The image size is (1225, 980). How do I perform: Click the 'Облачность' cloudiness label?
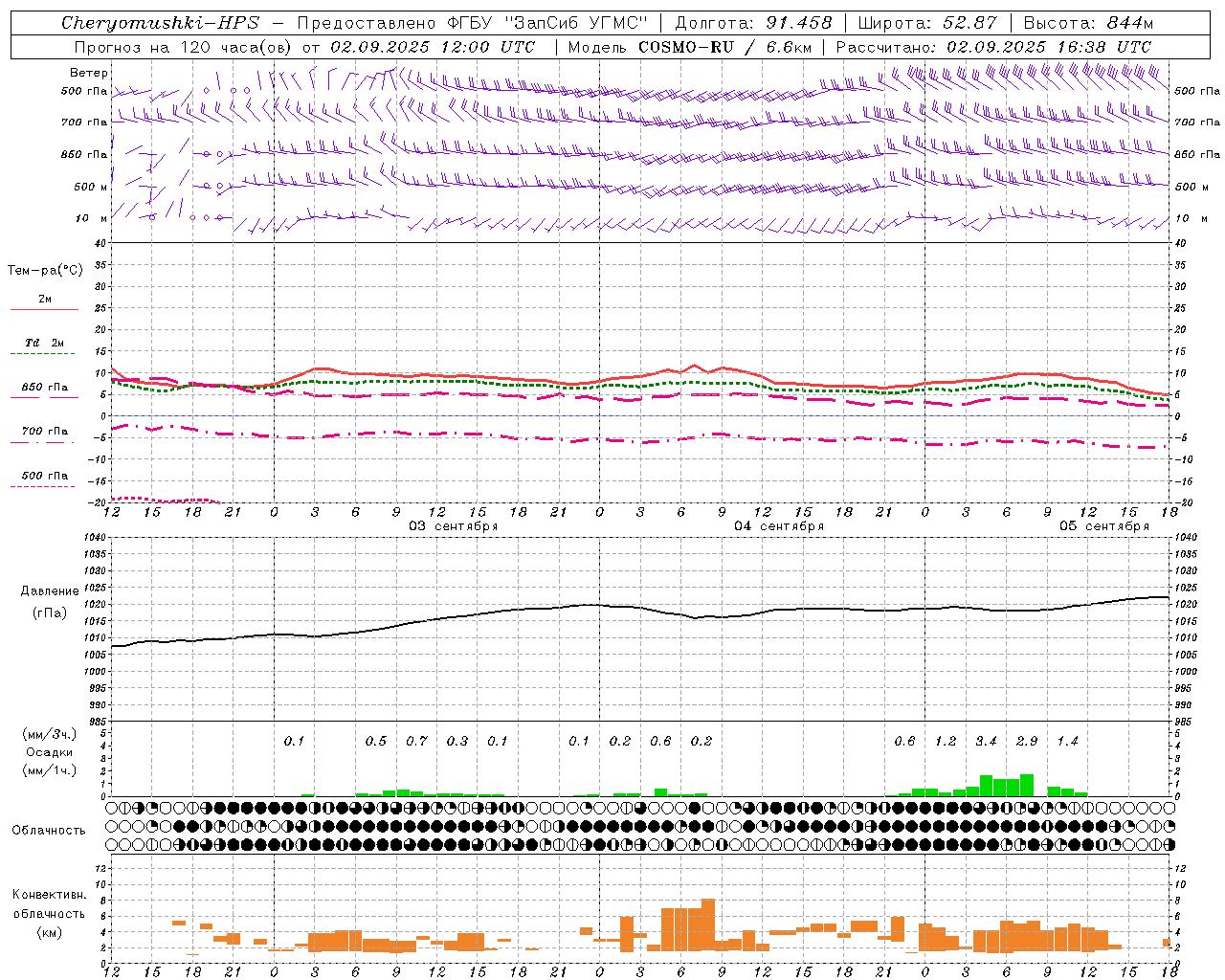point(49,830)
